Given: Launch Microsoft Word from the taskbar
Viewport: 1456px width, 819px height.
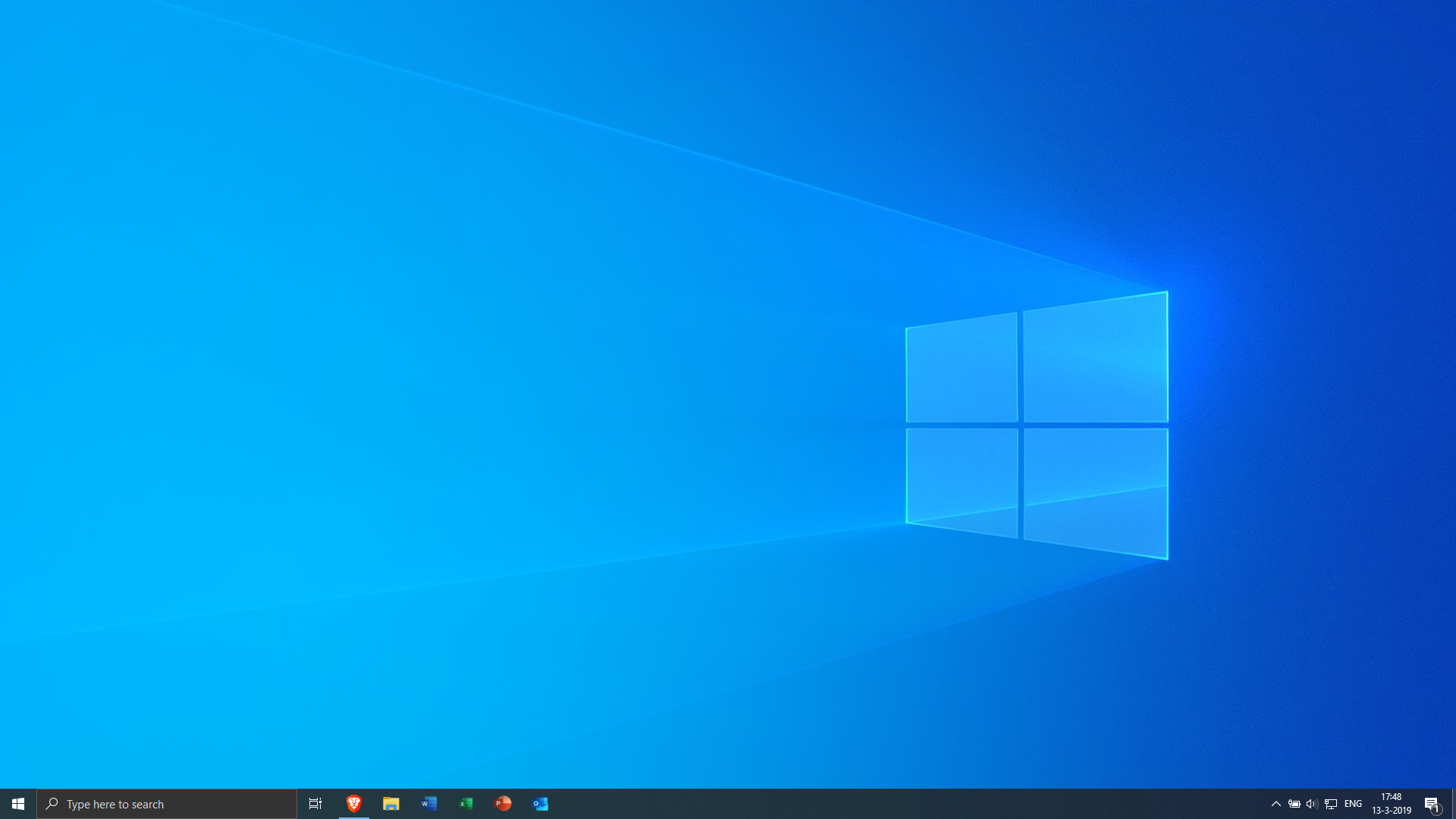Looking at the screenshot, I should point(428,804).
